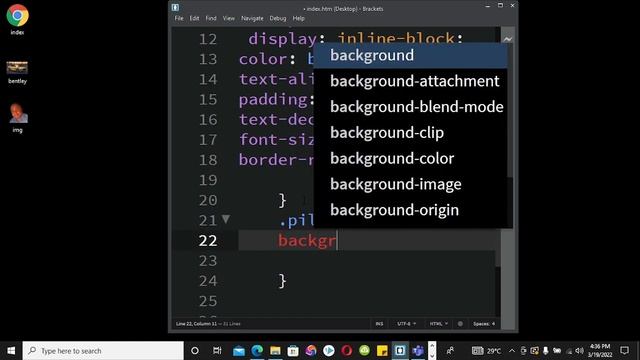640x360 pixels.
Task: Choose 'background-blend-mode' from the code hints
Action: tap(411, 107)
